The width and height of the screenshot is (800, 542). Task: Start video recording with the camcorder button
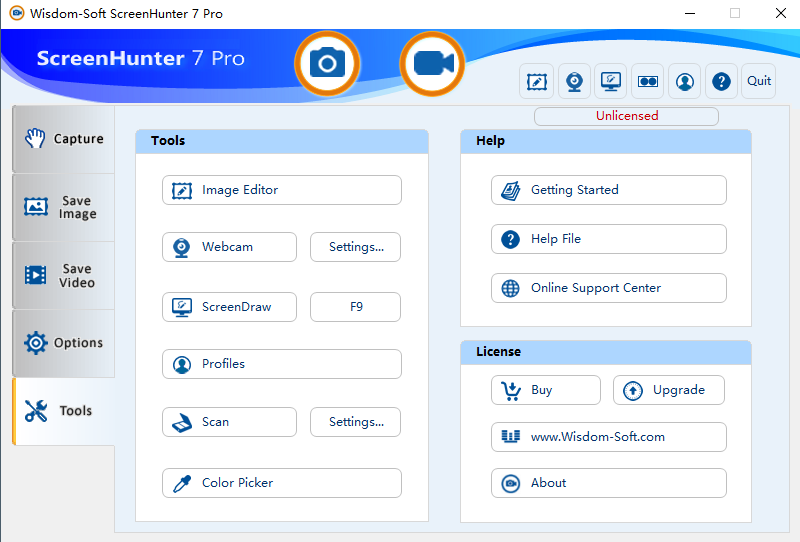[x=433, y=63]
